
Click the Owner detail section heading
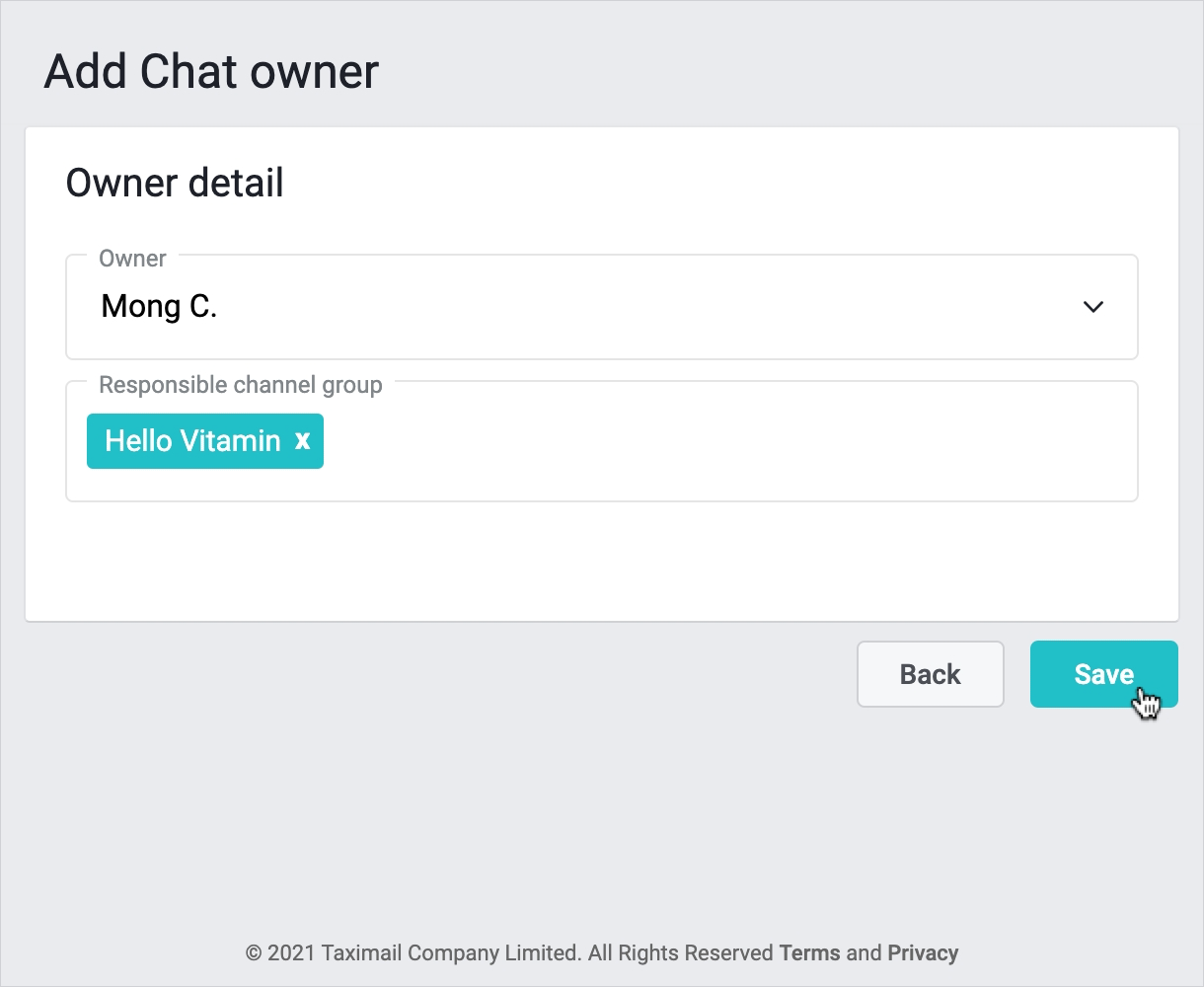(175, 184)
